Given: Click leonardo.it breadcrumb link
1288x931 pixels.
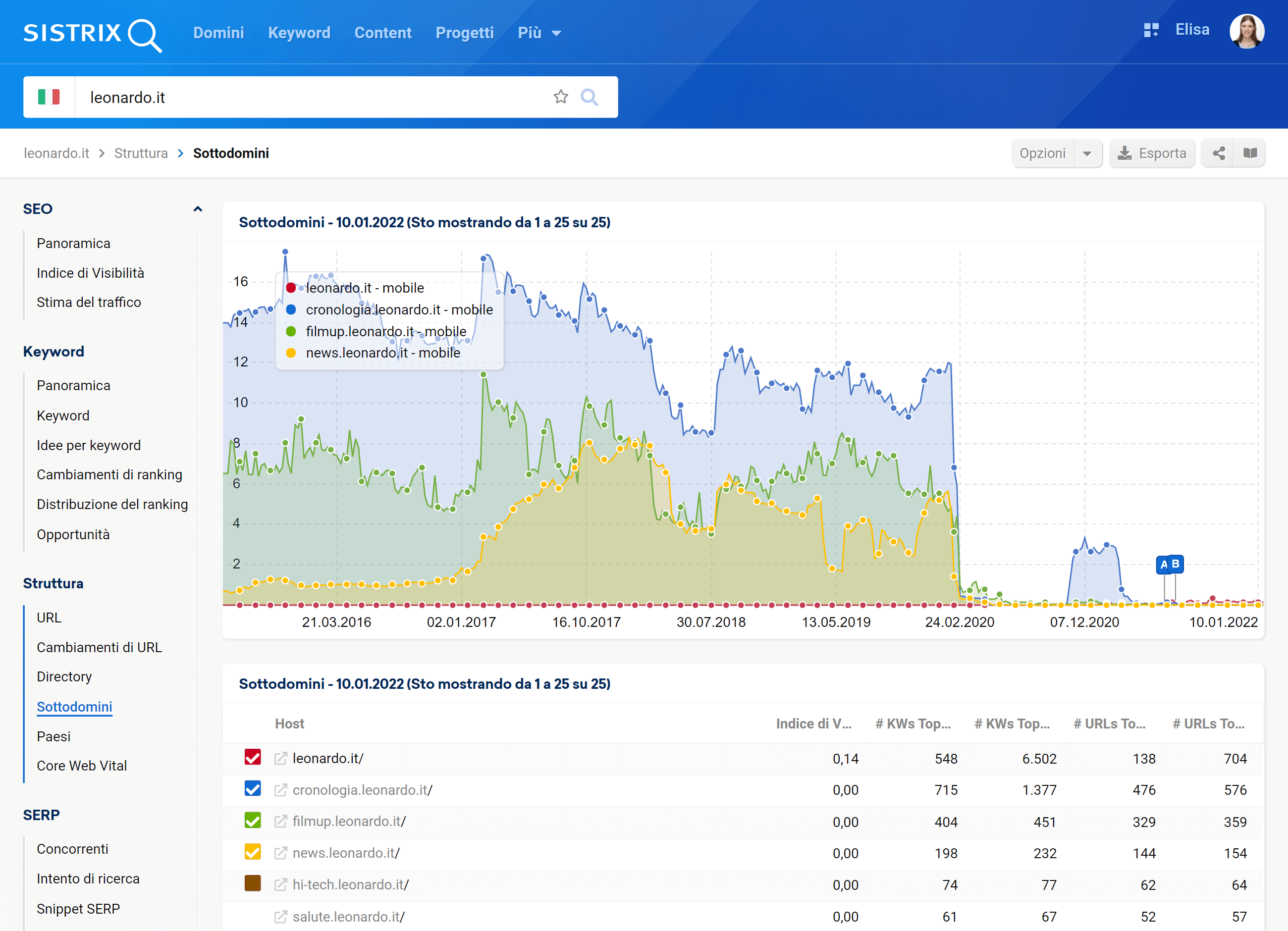Looking at the screenshot, I should click(56, 154).
